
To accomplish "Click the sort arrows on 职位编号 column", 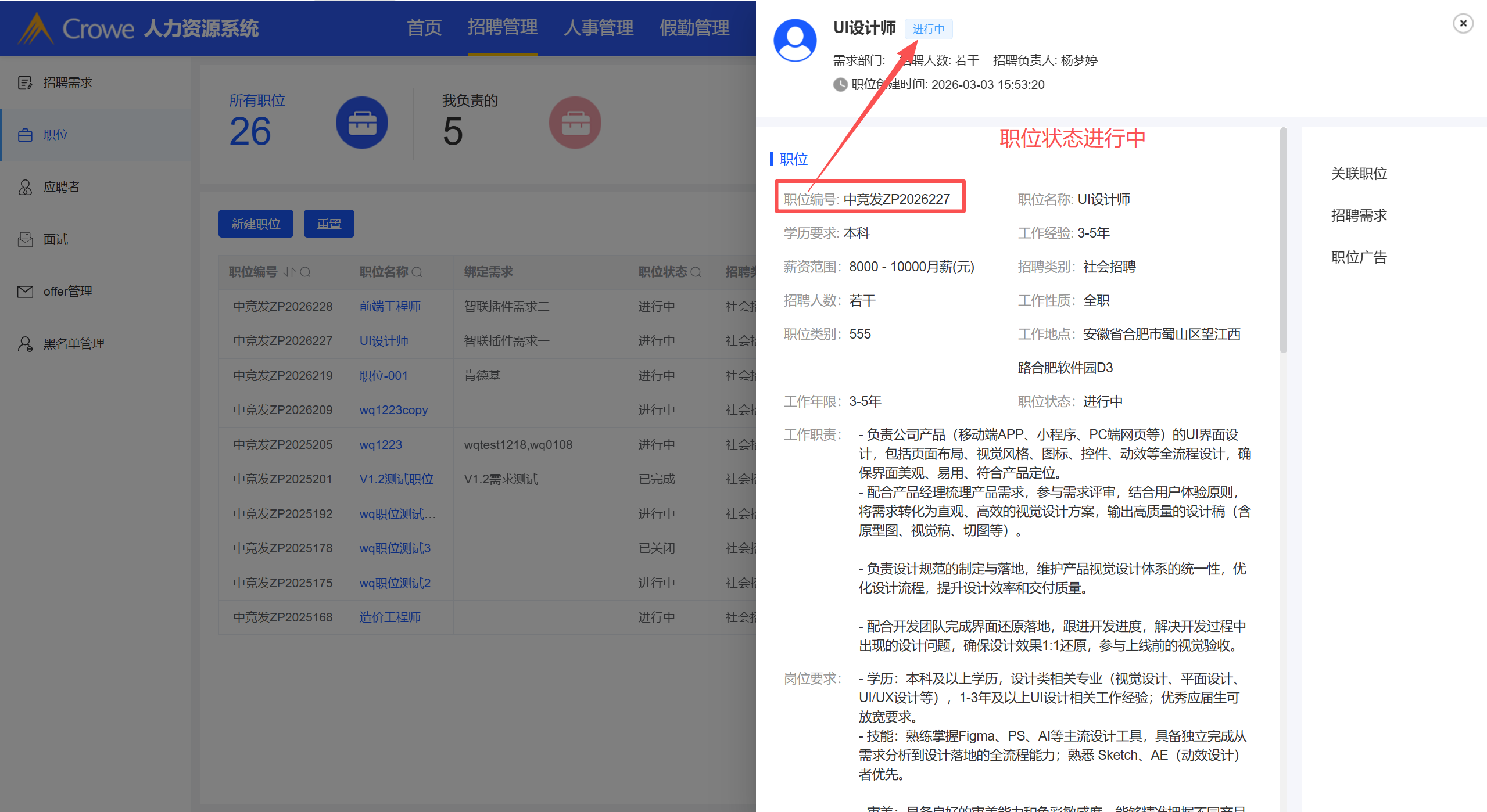I will (289, 272).
